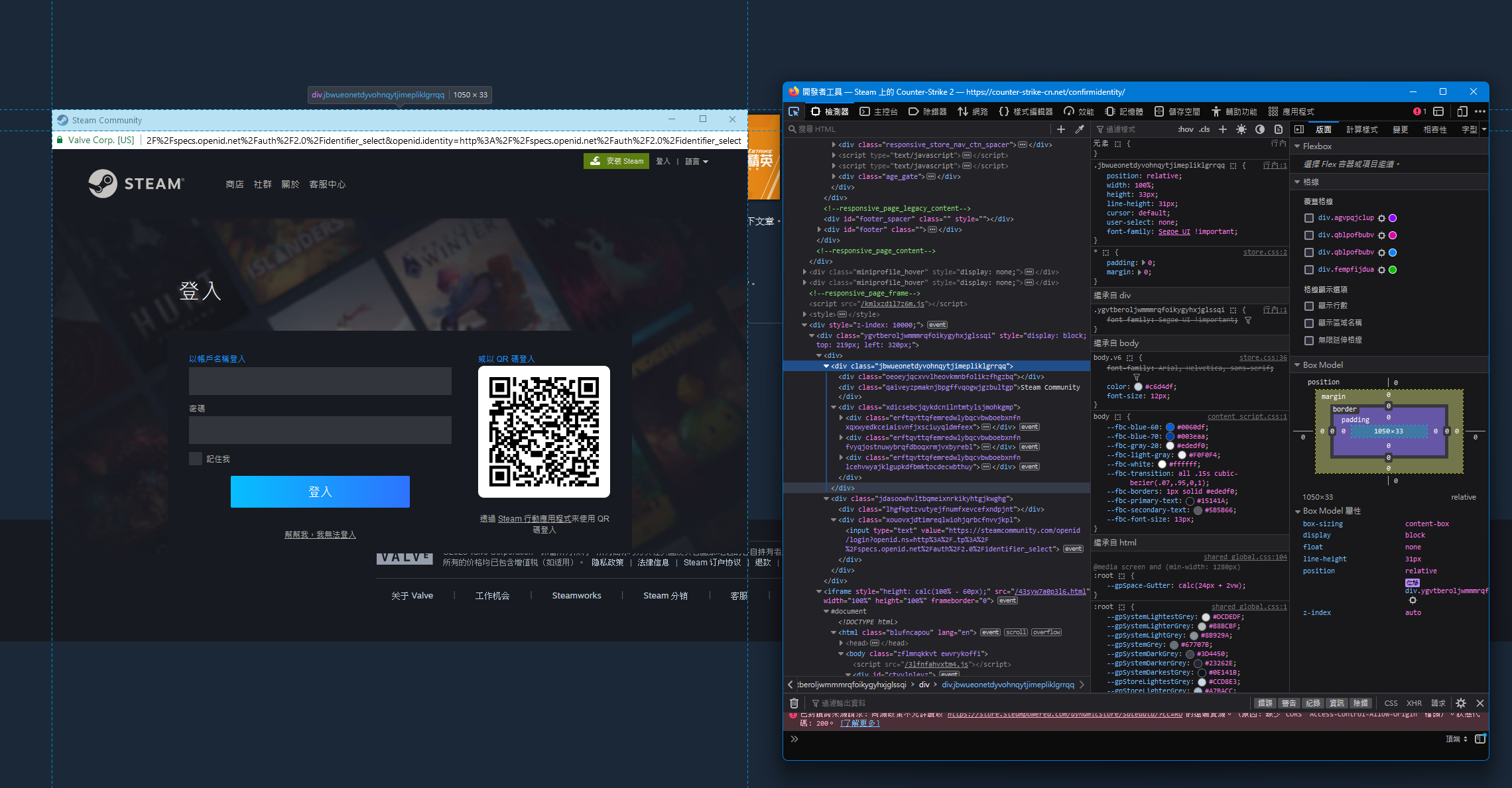
Task: Toggle dark color scheme simulation icon
Action: click(1260, 129)
